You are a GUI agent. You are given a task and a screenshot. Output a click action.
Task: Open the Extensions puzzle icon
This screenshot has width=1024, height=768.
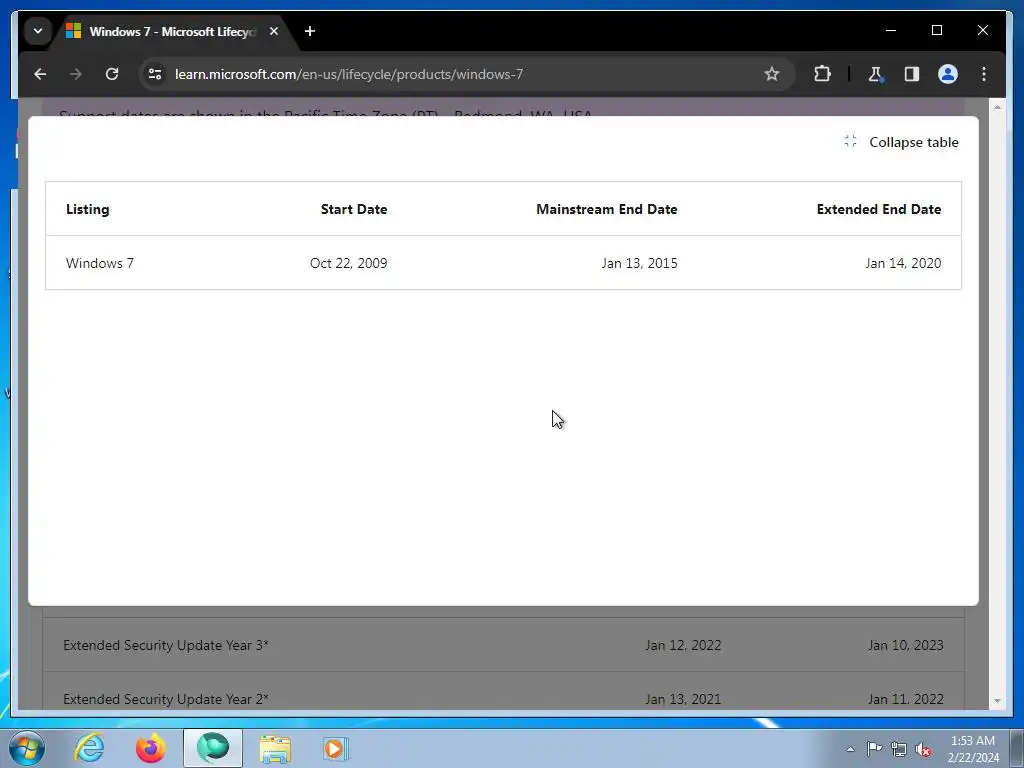pyautogui.click(x=822, y=74)
